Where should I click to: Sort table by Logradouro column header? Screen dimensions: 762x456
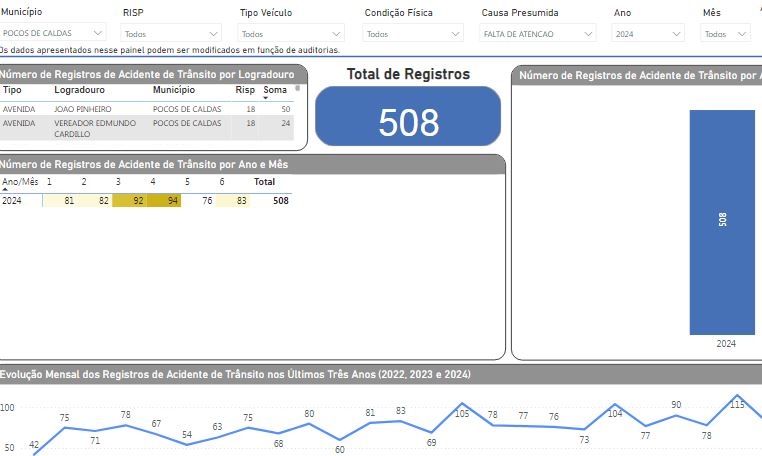79,90
